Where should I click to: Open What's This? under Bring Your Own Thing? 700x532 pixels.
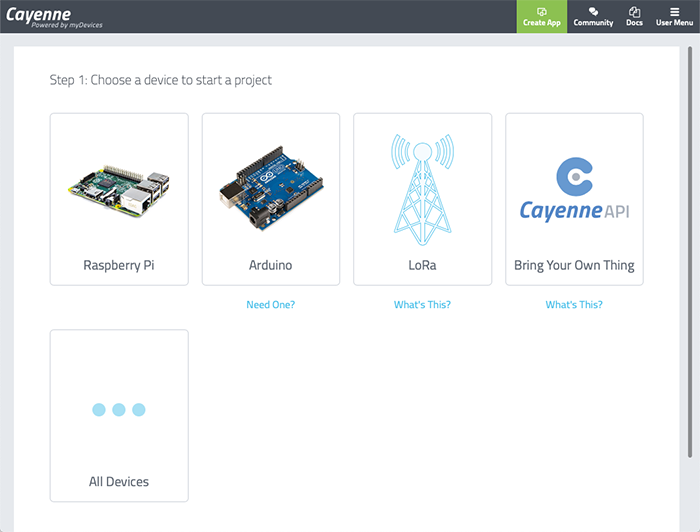point(574,304)
